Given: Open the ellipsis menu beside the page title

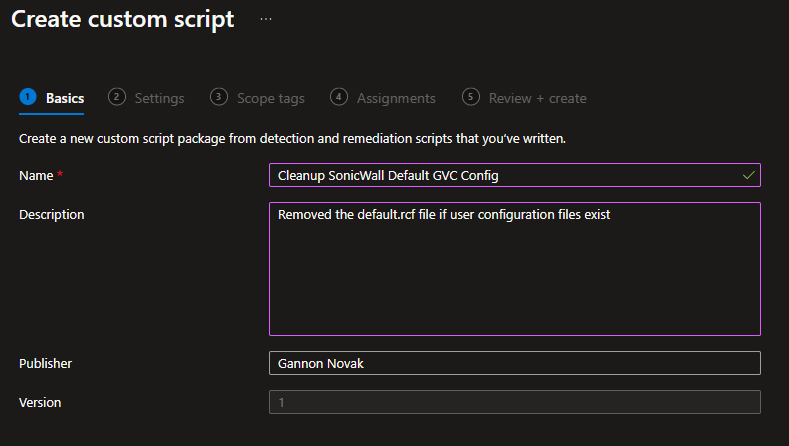Looking at the screenshot, I should point(266,19).
